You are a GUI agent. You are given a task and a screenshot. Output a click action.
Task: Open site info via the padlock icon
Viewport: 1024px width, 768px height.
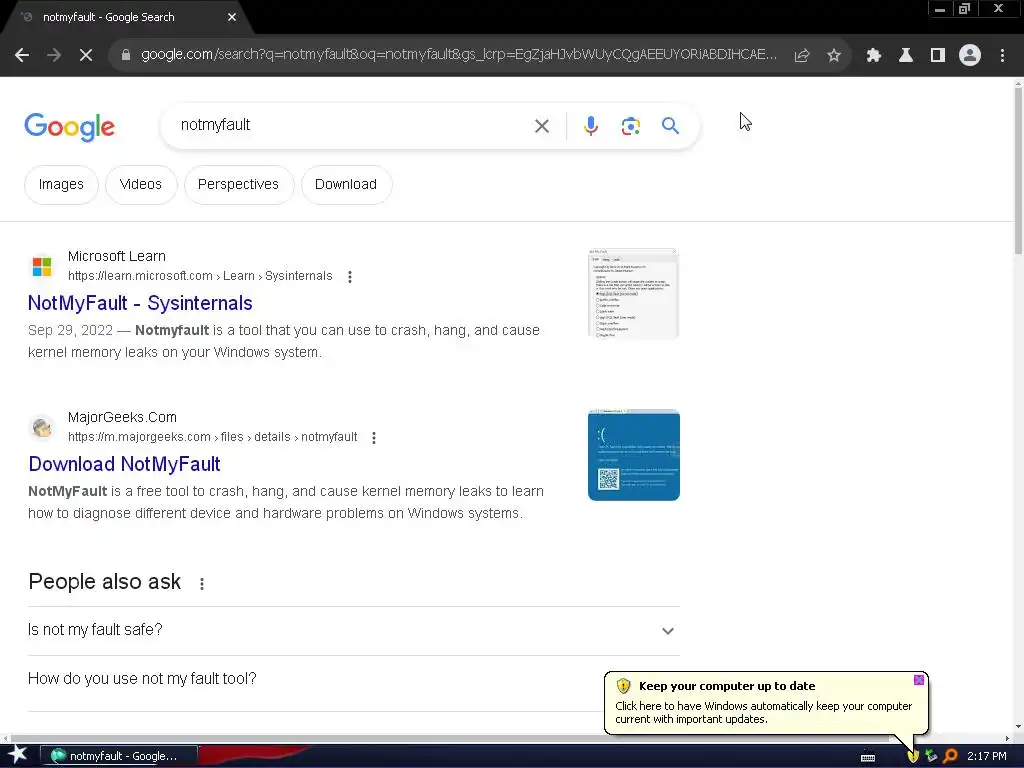tap(126, 56)
